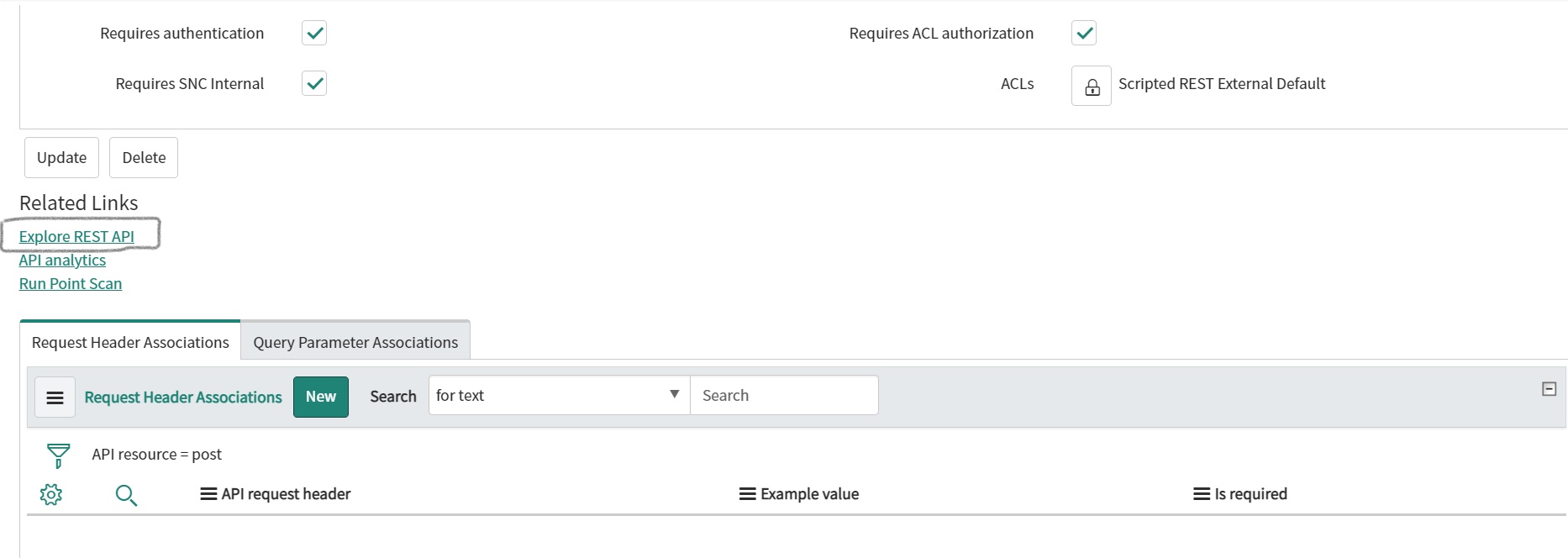Switch to the Query Parameter Associations tab
The width and height of the screenshot is (1568, 558).
coord(355,342)
